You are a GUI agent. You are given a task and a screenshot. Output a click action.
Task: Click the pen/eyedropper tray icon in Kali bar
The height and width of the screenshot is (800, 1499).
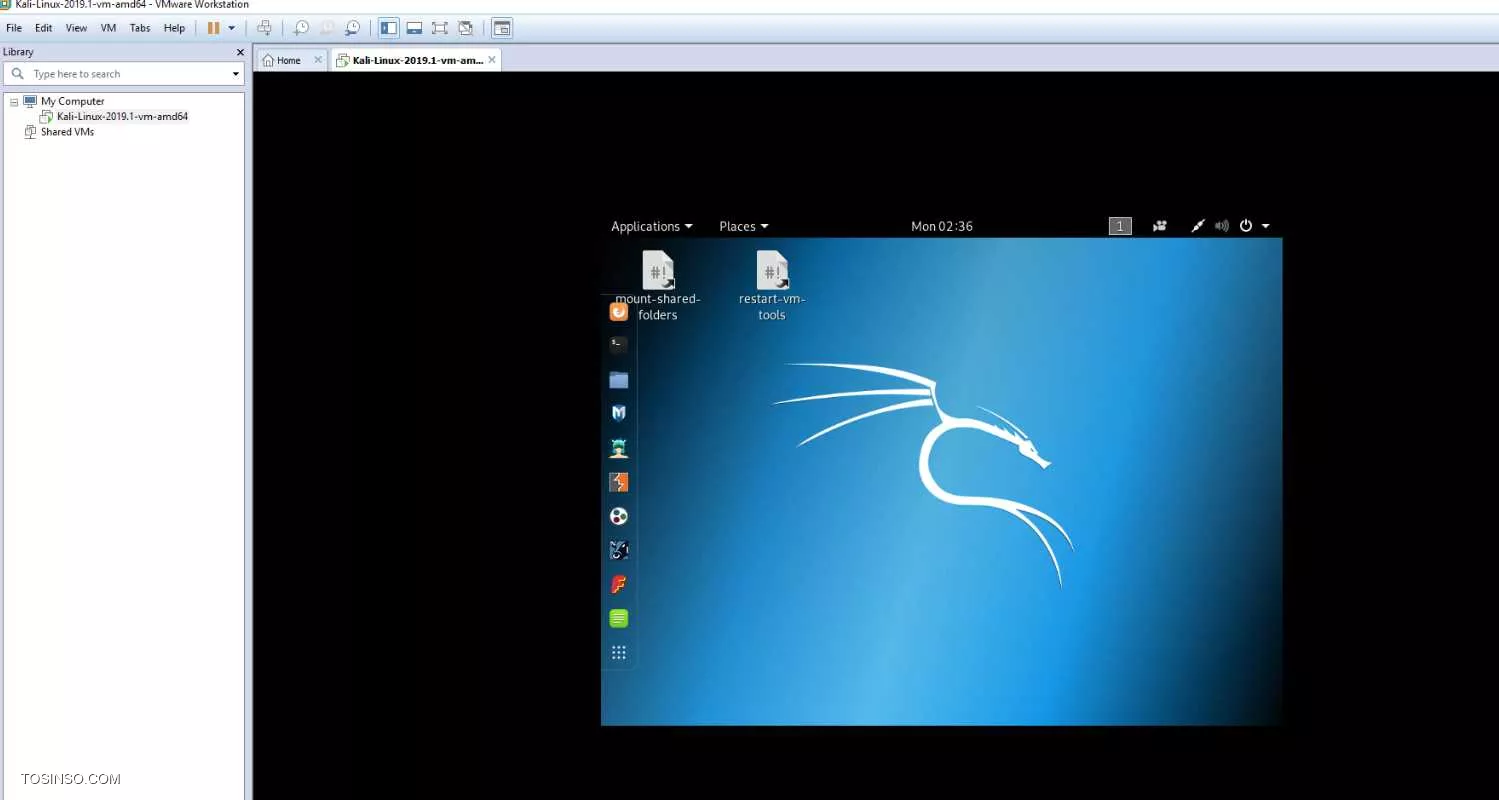click(1198, 226)
